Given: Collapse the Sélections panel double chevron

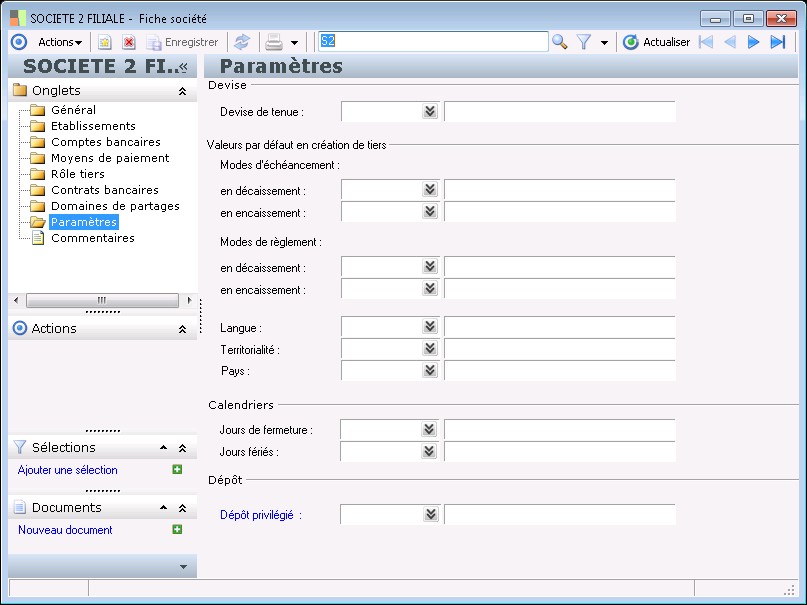Looking at the screenshot, I should [x=182, y=448].
